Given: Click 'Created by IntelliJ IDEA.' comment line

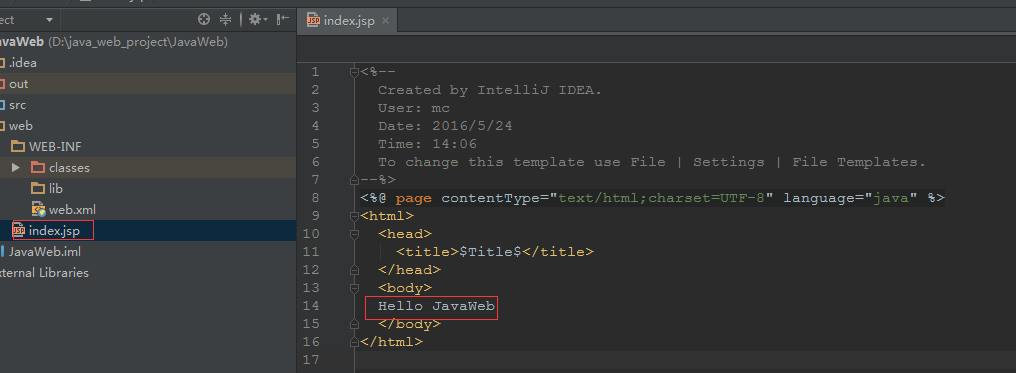Looking at the screenshot, I should pyautogui.click(x=491, y=90).
